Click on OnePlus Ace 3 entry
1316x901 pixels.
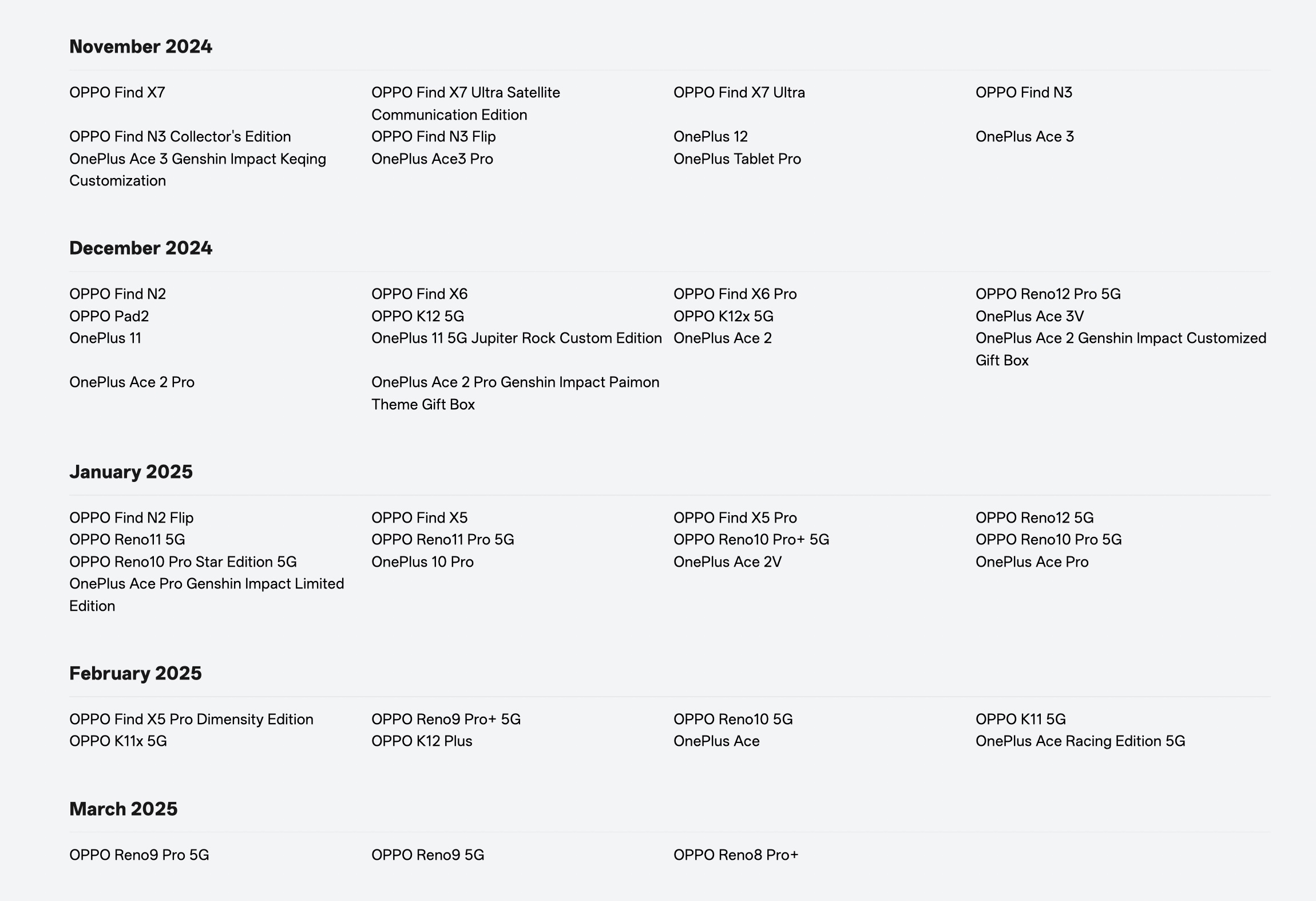click(x=1025, y=137)
